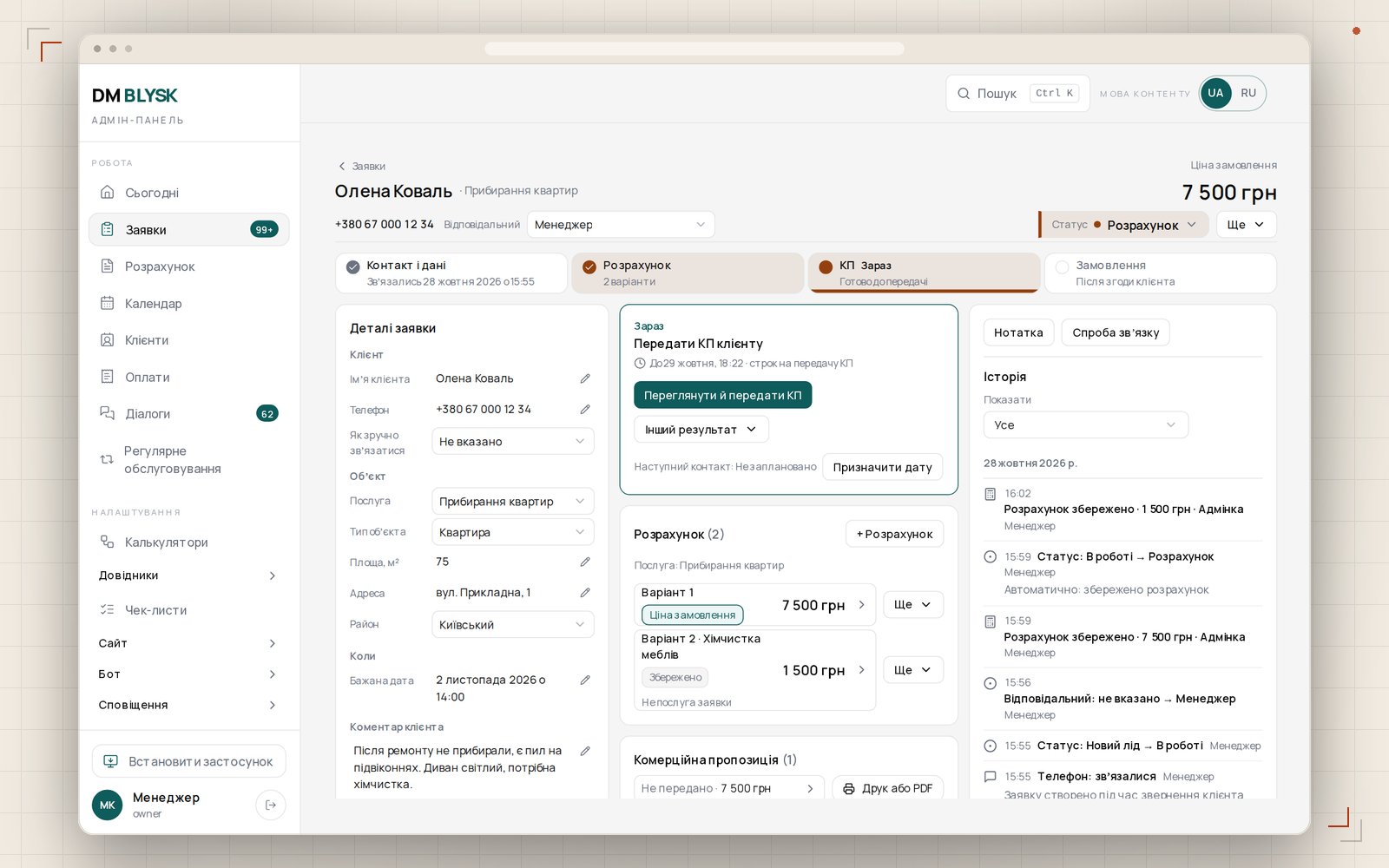Open the Розрахунок sidebar section
1389x868 pixels.
[188, 266]
